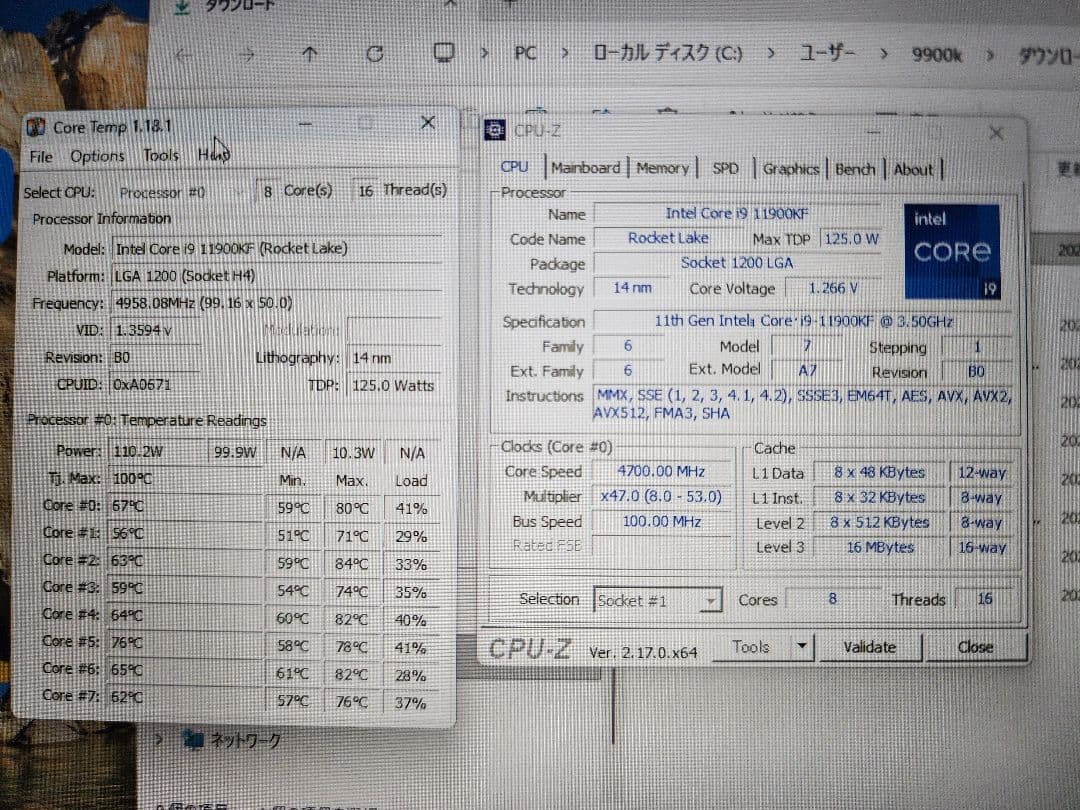
Task: Click the Explorer back navigation arrow
Action: pyautogui.click(x=183, y=54)
